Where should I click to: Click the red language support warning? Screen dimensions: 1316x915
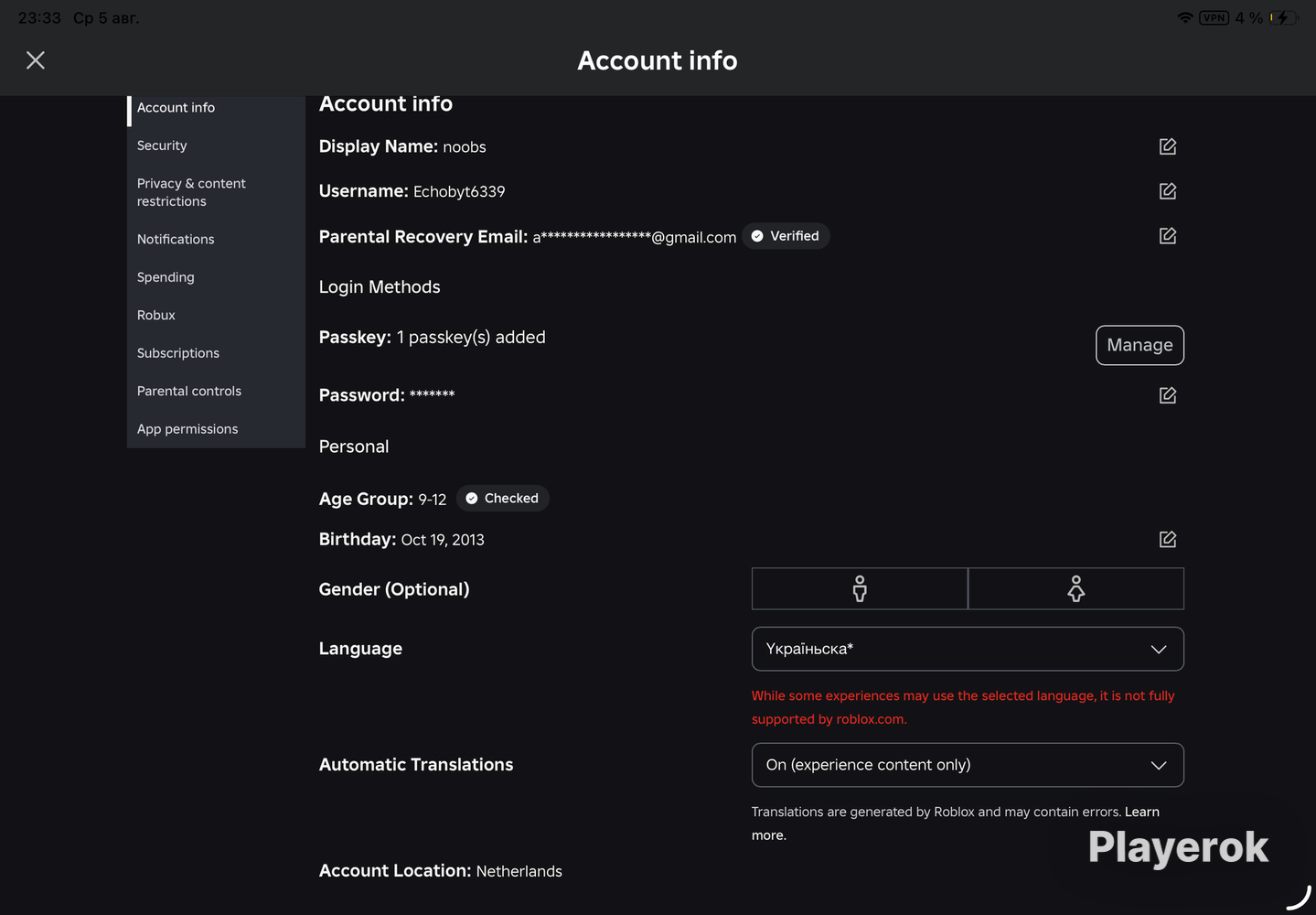tap(963, 707)
